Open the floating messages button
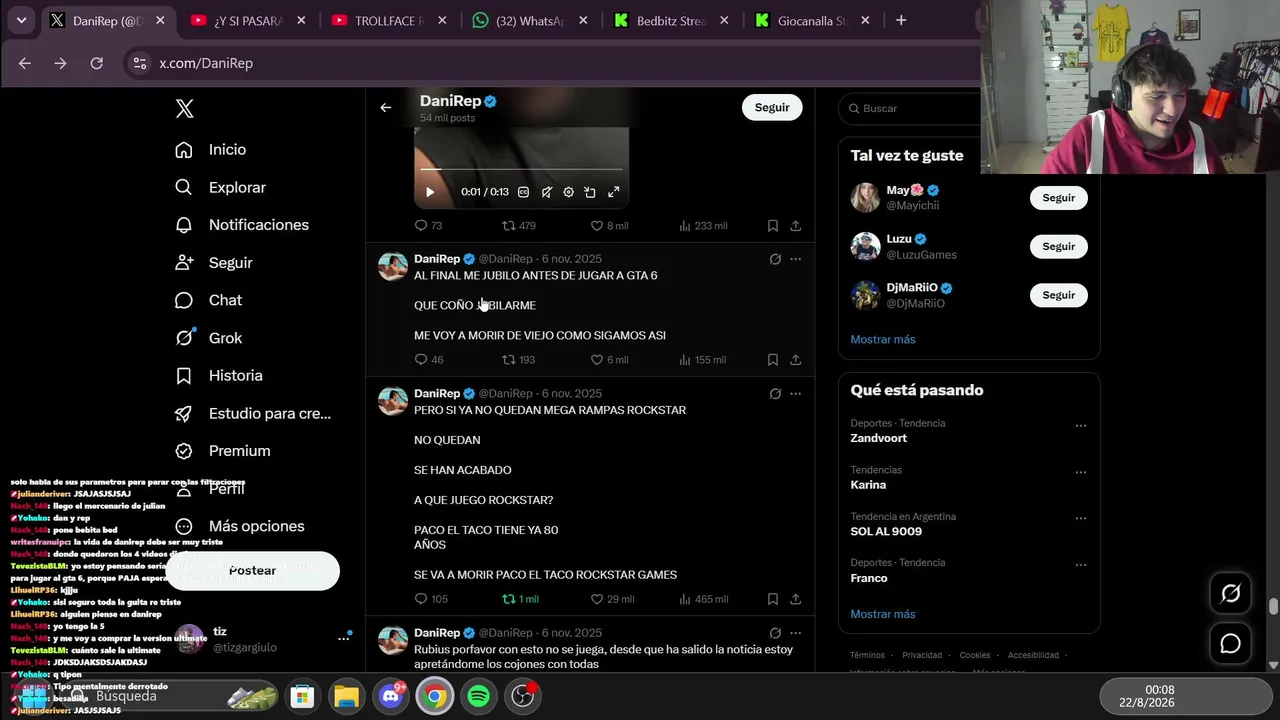Screen dimensions: 1280x720 [x=1231, y=644]
